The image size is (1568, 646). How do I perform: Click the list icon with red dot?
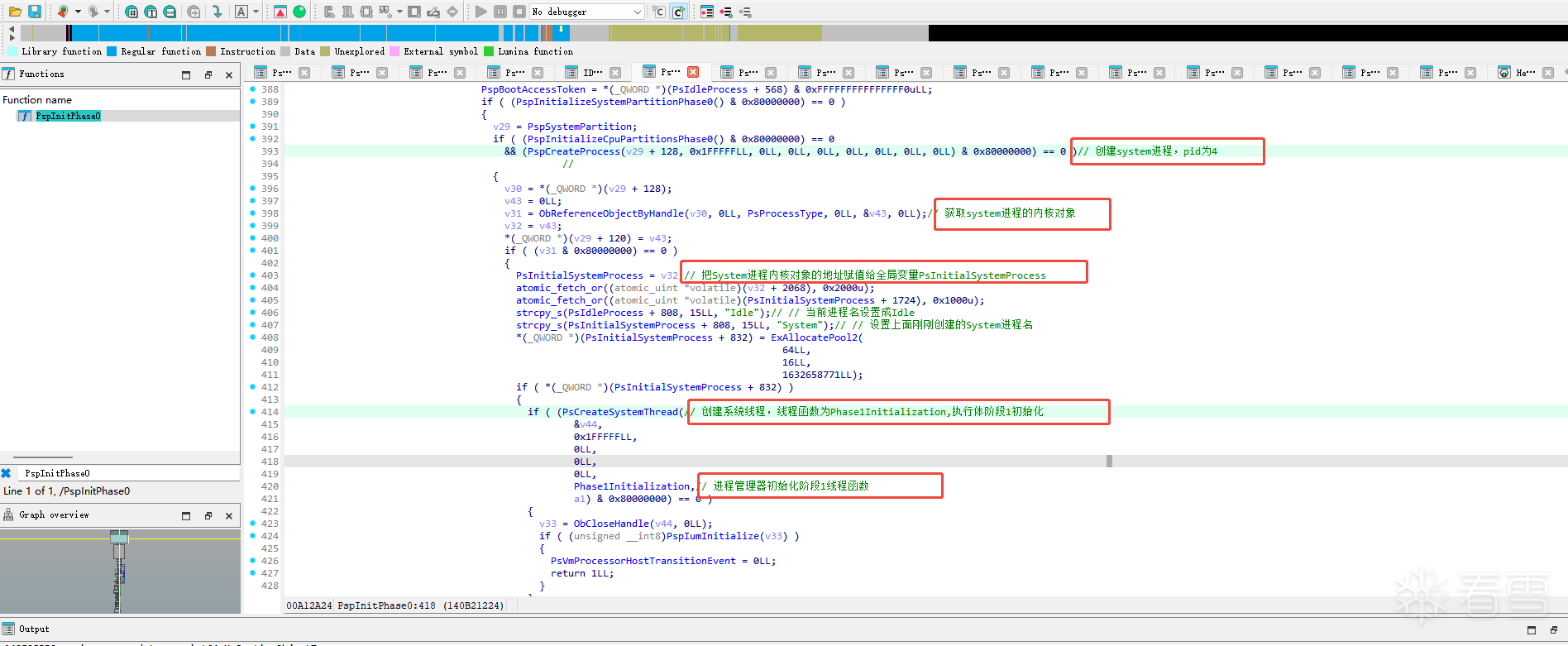707,12
